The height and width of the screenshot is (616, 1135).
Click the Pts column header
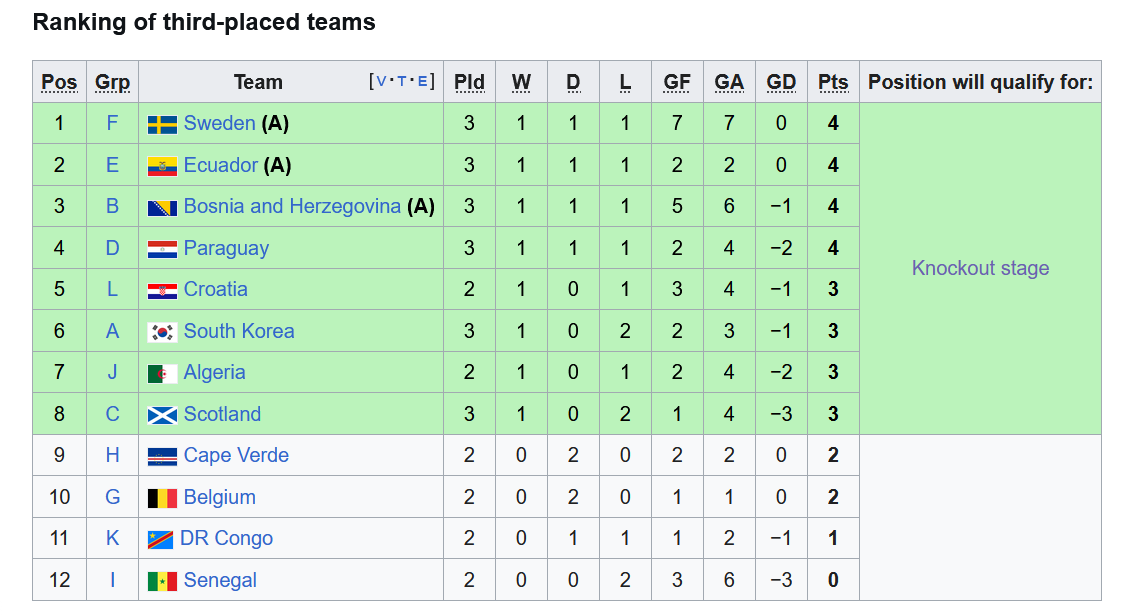833,82
